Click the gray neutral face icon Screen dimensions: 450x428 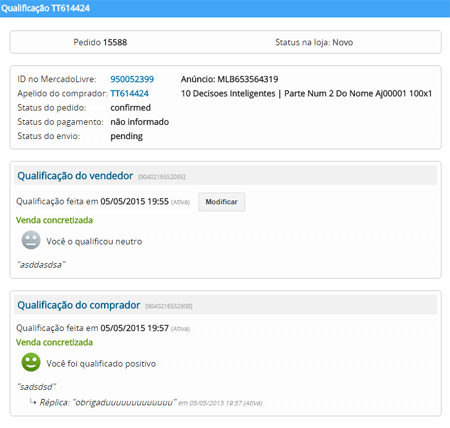pos(31,240)
